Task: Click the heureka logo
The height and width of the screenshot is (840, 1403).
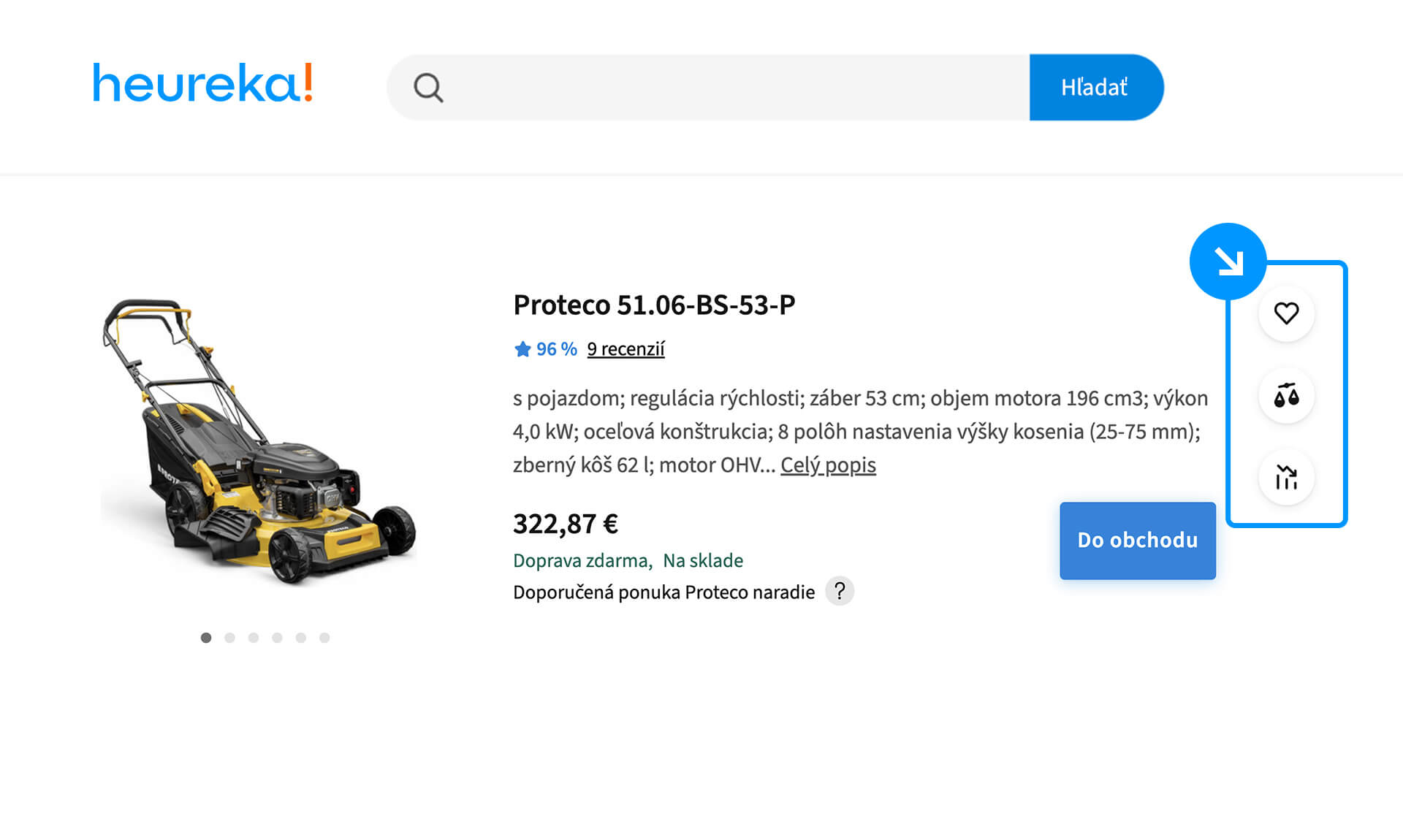Action: (x=202, y=83)
